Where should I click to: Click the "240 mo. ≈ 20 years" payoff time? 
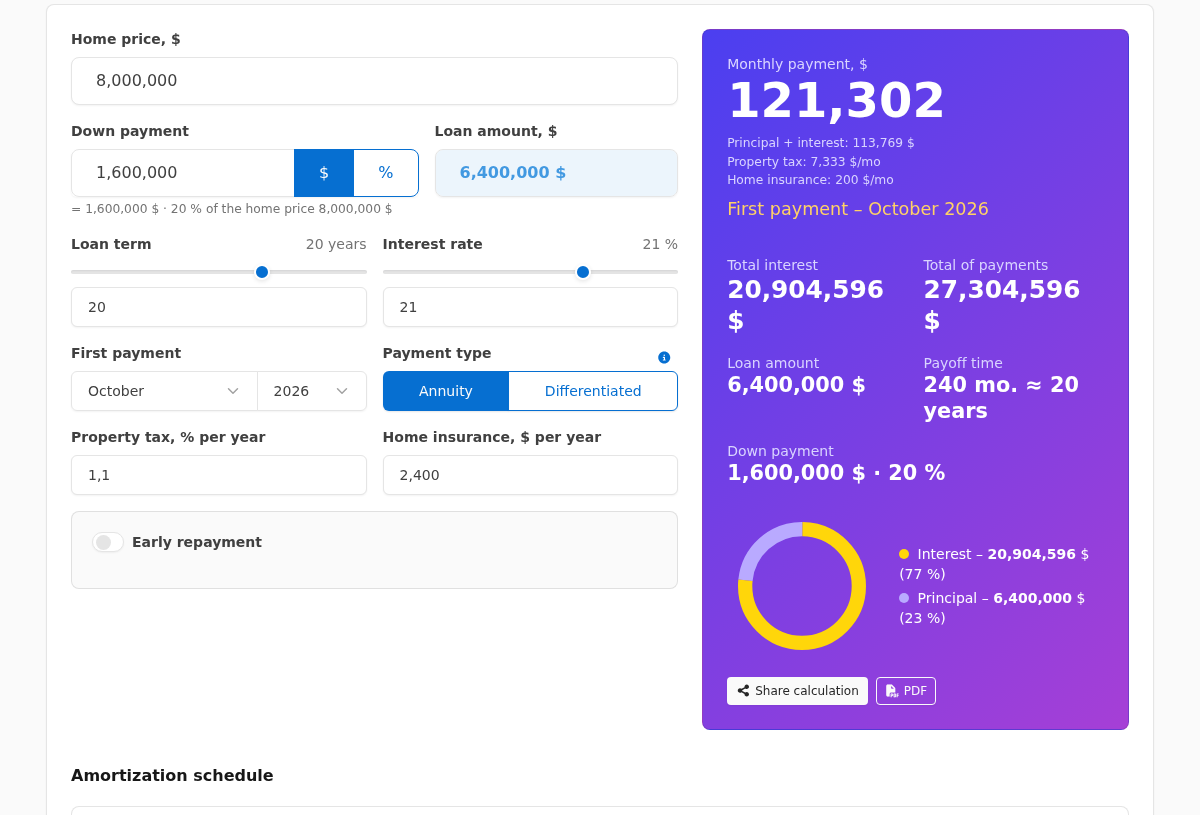[1001, 398]
